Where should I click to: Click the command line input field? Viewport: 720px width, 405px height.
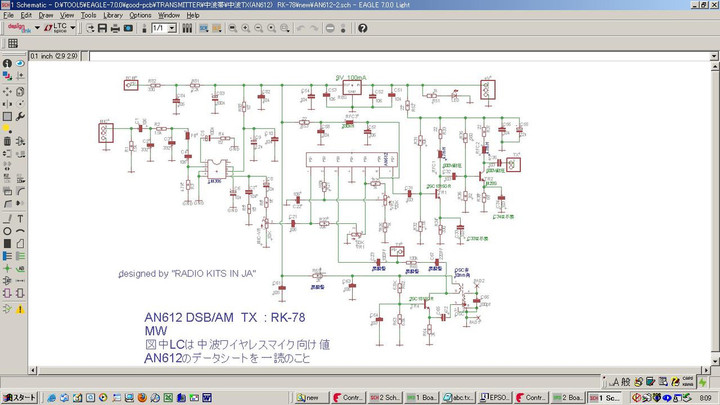pyautogui.click(x=400, y=55)
